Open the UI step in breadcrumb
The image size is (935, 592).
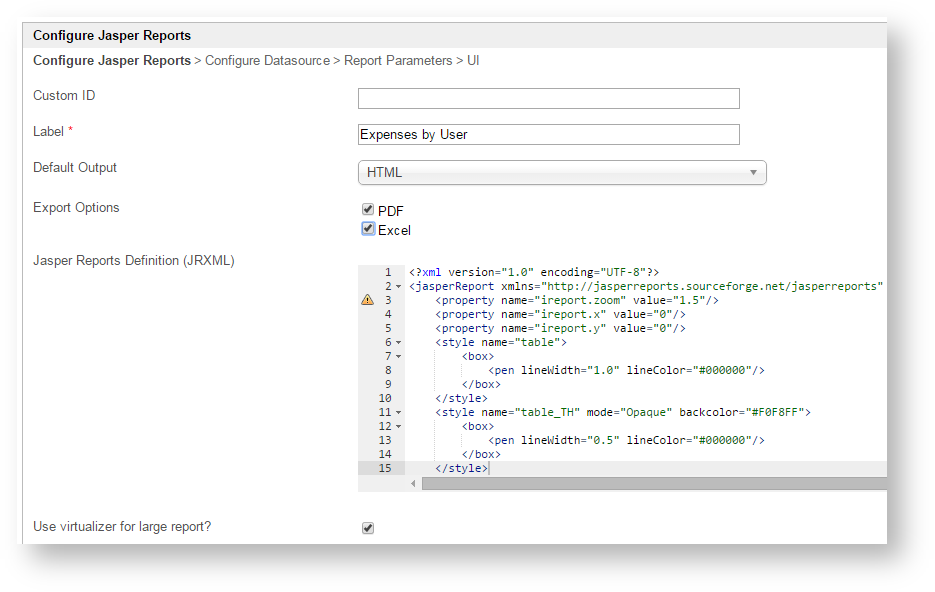click(473, 61)
